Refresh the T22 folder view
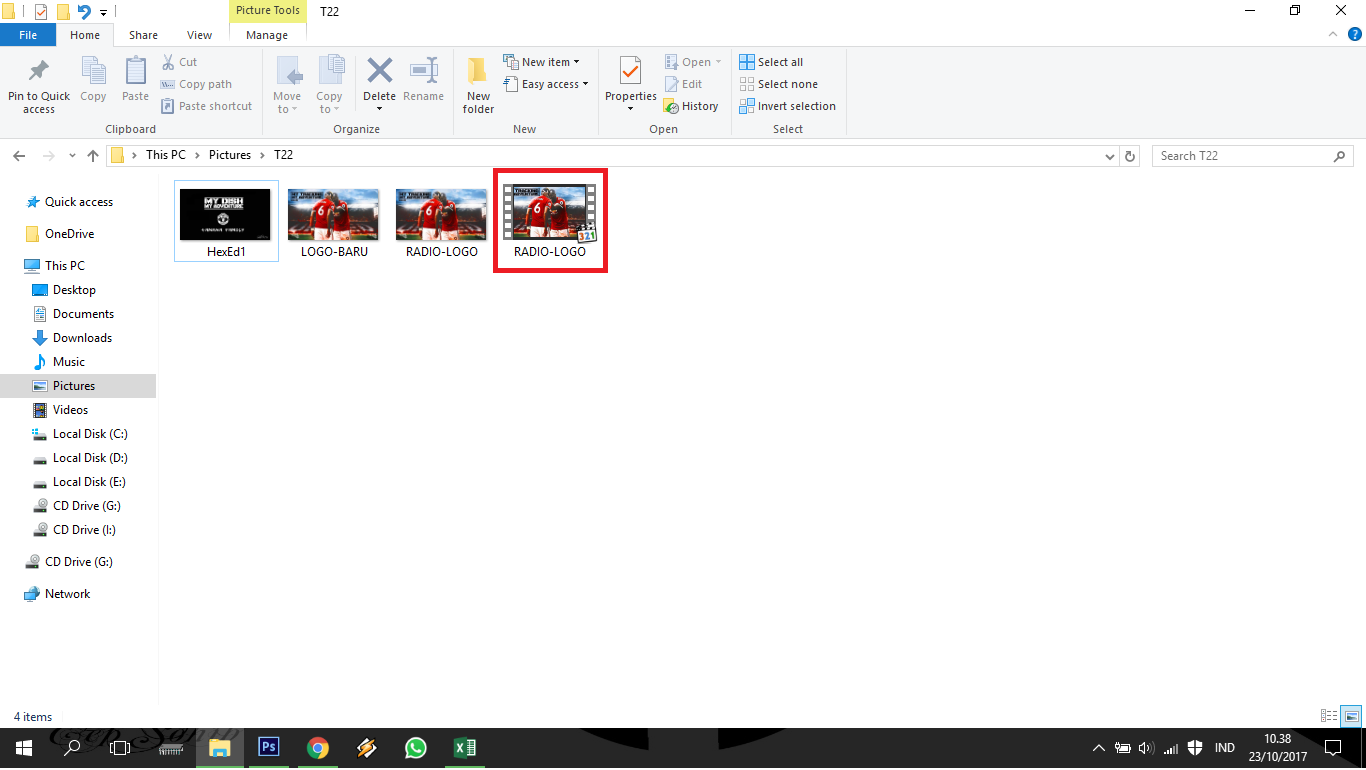1366x770 pixels. click(x=1131, y=156)
